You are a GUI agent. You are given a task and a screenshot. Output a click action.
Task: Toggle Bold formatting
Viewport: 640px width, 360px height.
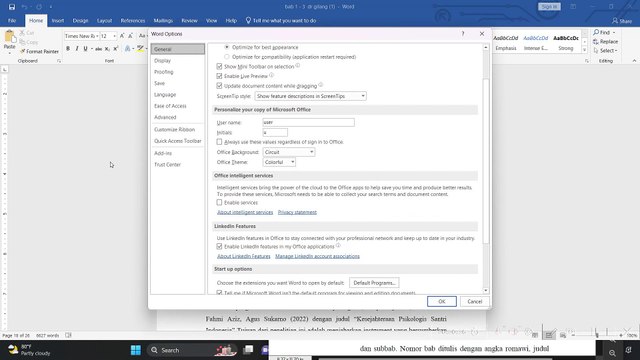68,49
